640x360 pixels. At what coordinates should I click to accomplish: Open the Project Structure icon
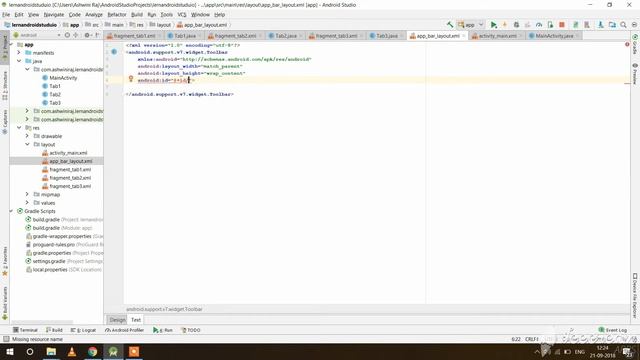612,25
